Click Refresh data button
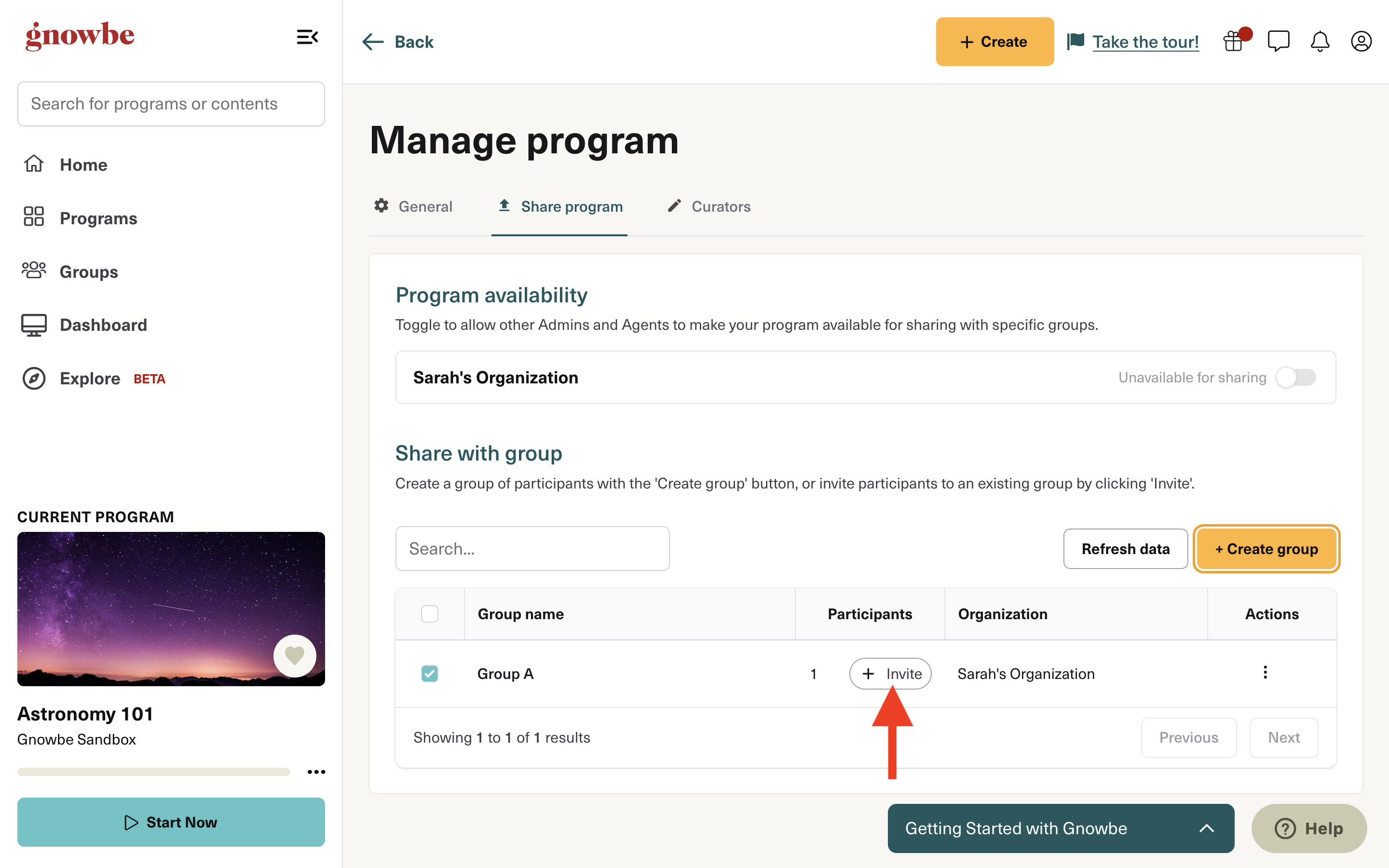The height and width of the screenshot is (868, 1389). point(1126,549)
